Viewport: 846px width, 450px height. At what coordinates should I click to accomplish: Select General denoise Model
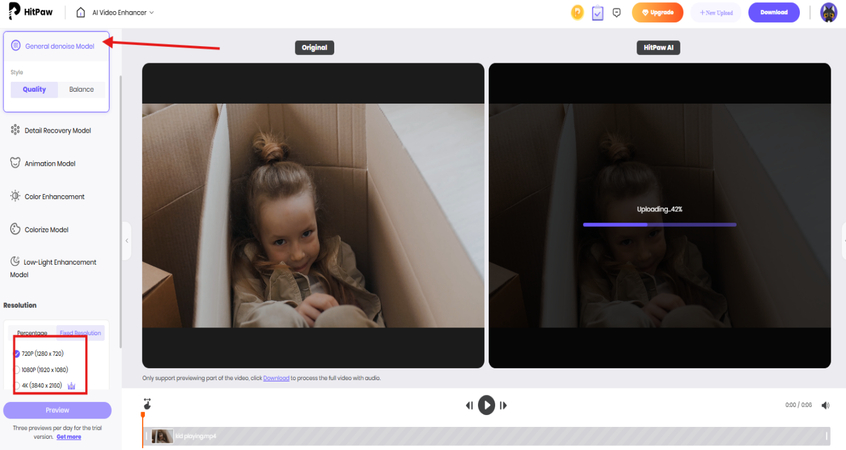(57, 46)
